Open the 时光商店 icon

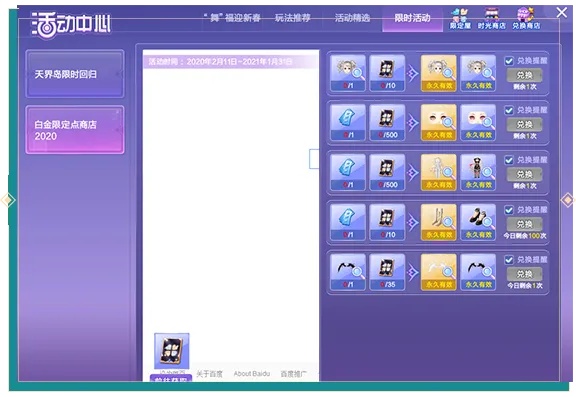point(492,18)
